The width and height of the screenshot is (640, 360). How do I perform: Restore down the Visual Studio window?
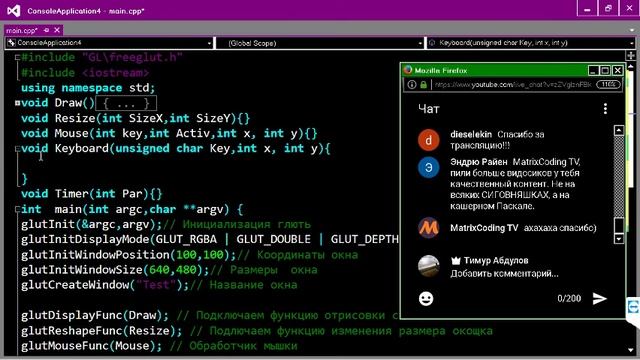click(608, 9)
